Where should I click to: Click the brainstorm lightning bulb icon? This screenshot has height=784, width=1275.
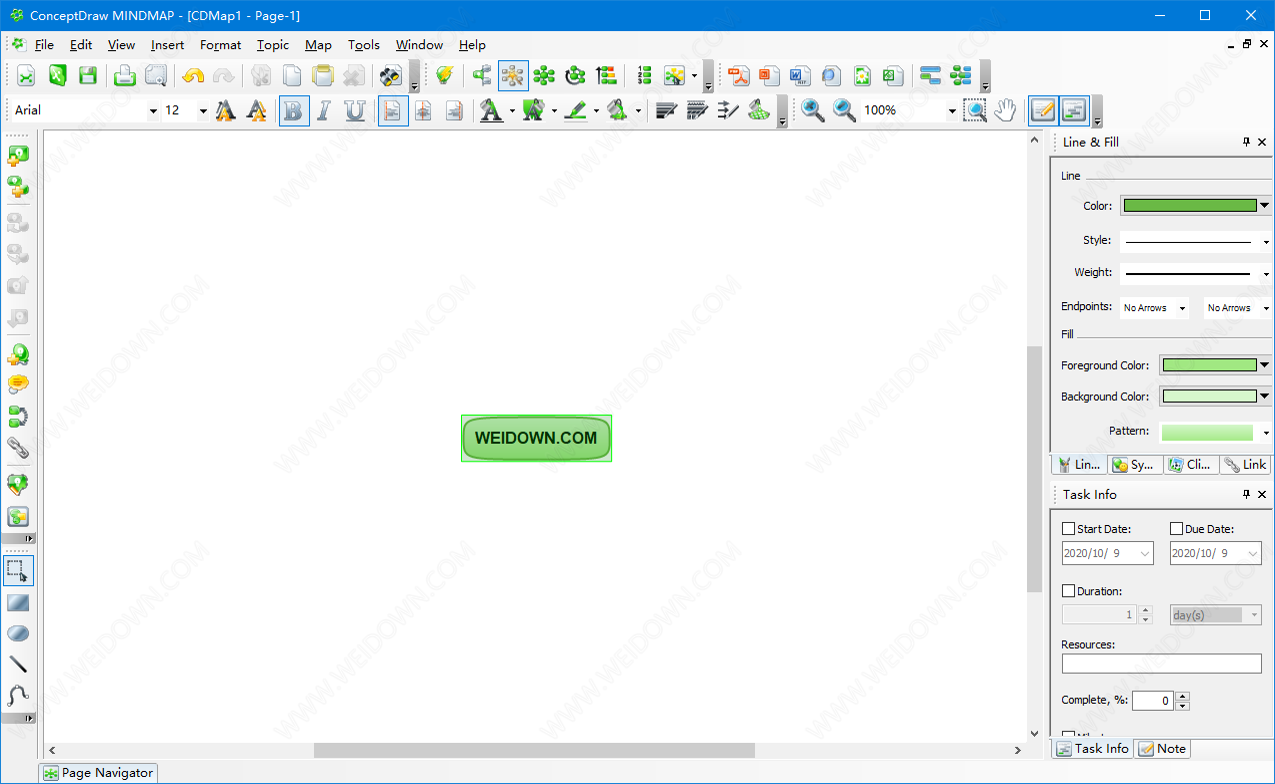click(x=445, y=75)
